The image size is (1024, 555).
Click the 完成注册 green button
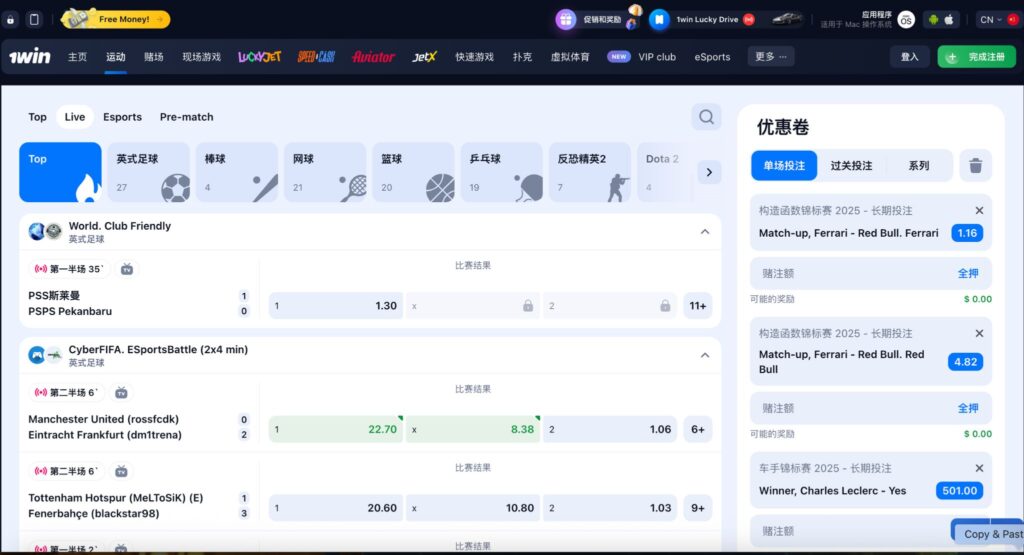click(x=977, y=57)
